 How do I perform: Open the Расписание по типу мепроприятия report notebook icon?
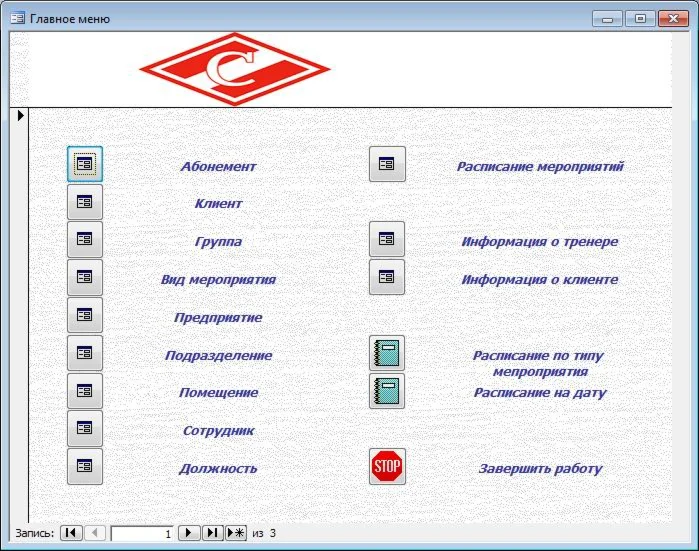(387, 353)
